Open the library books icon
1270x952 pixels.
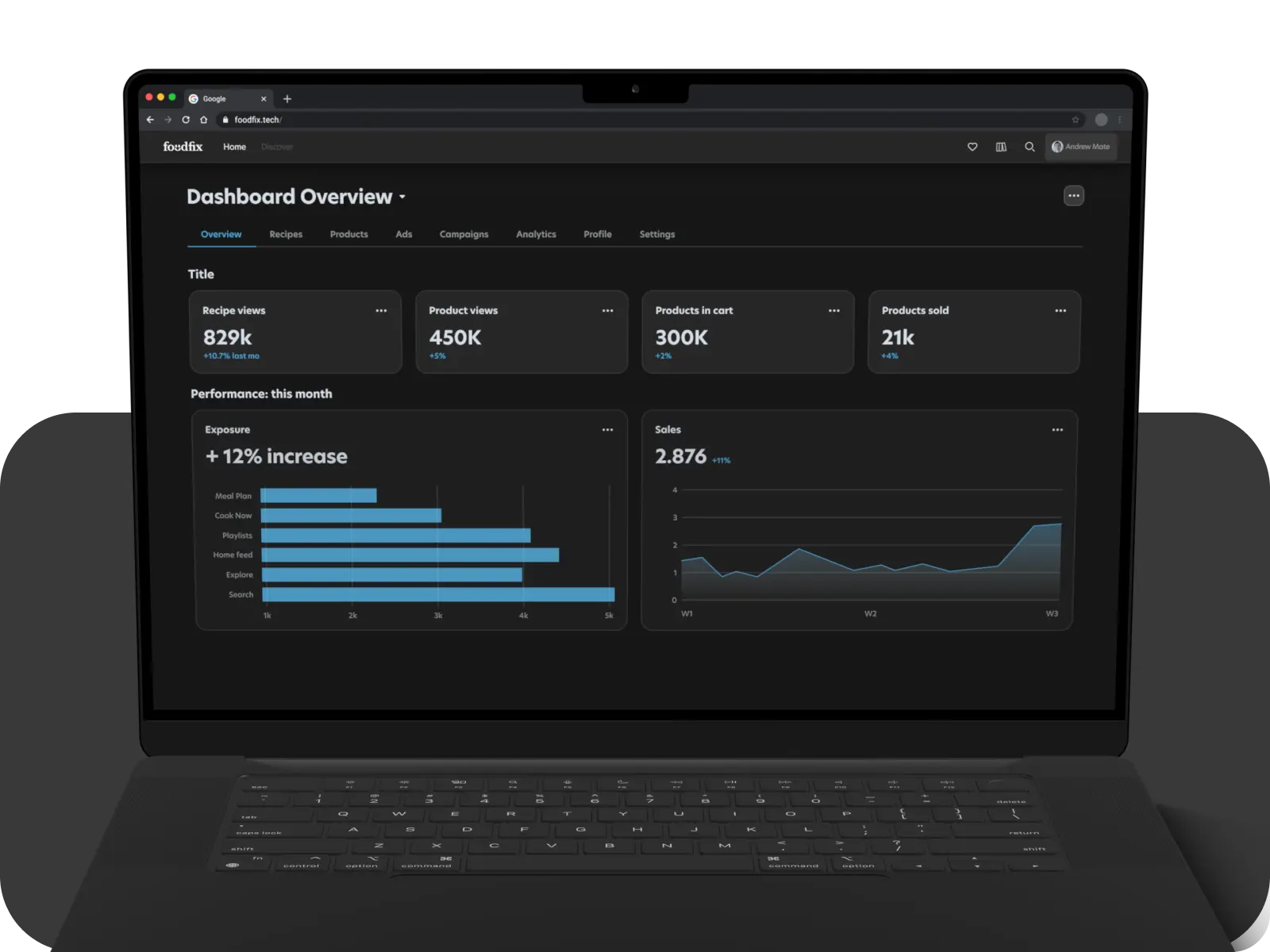(1001, 147)
